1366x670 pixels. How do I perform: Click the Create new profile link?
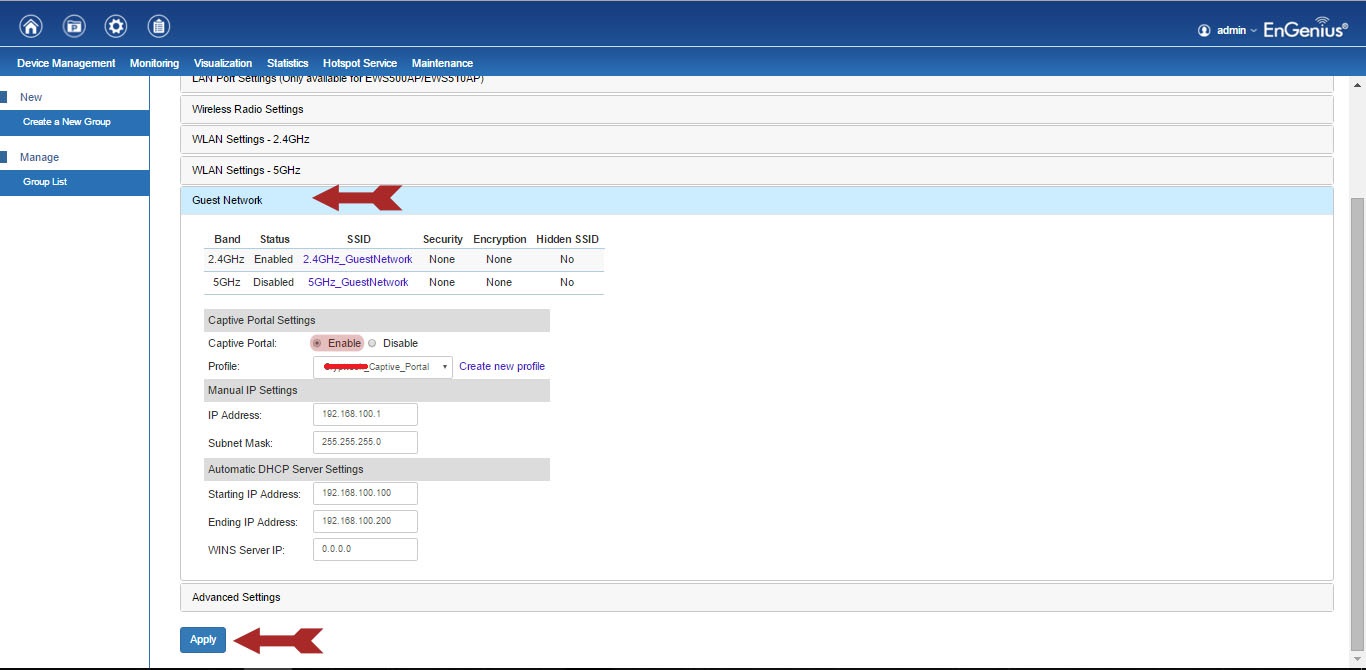click(502, 367)
